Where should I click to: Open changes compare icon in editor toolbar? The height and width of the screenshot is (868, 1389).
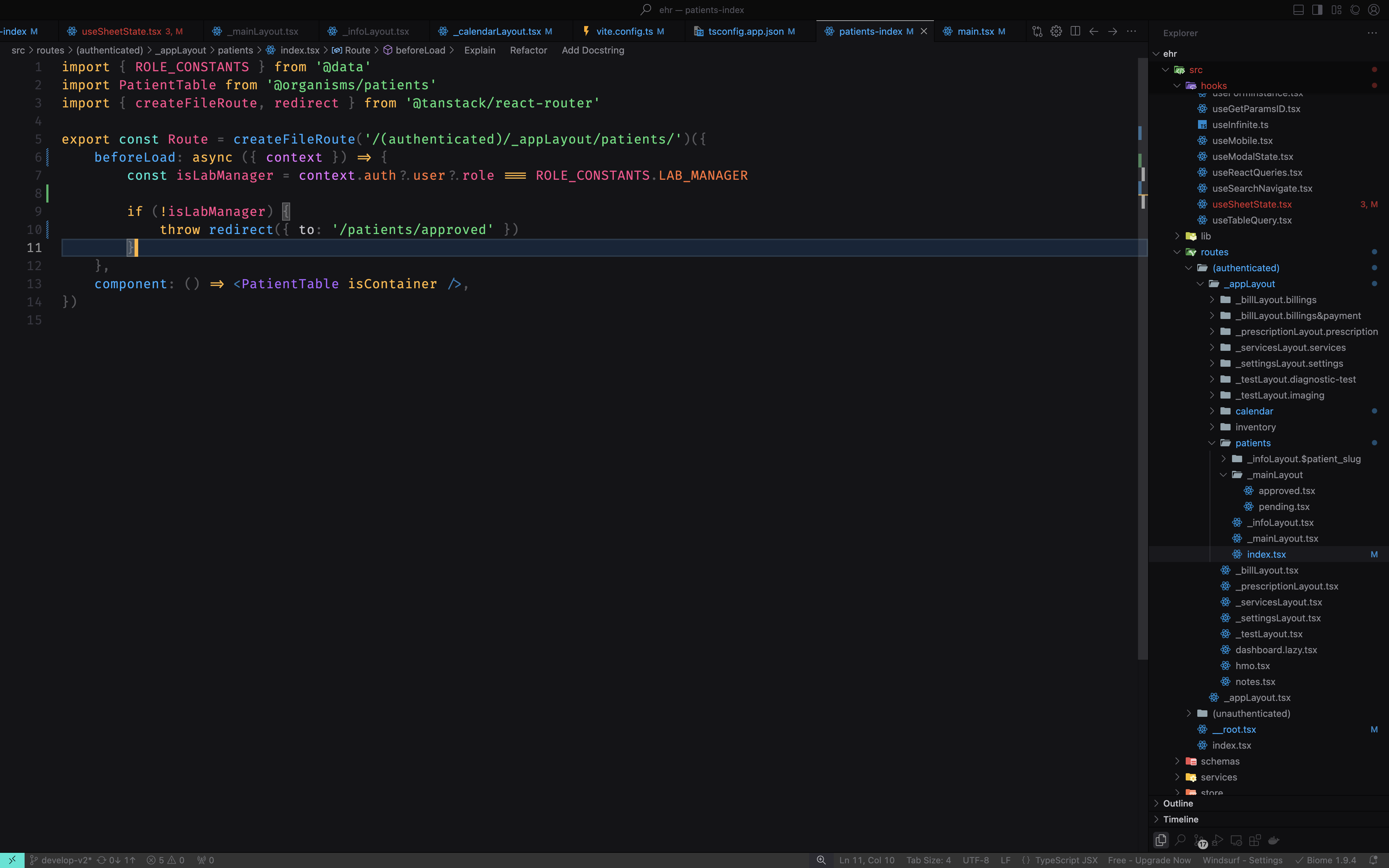pos(1037,31)
